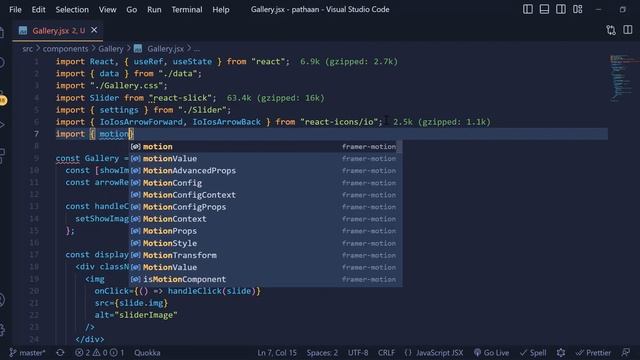
Task: Split the editor to the right
Action: pyautogui.click(x=628, y=30)
